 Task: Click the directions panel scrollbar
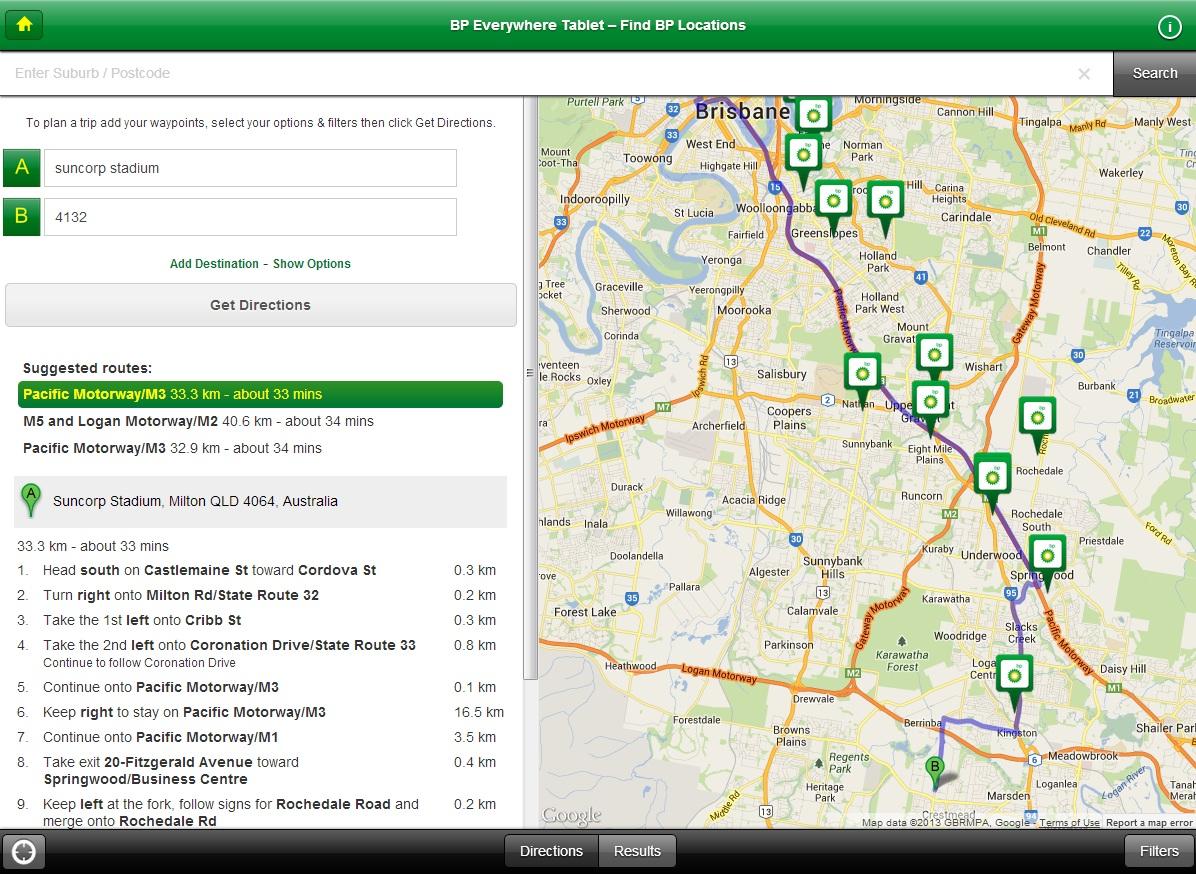pyautogui.click(x=531, y=387)
